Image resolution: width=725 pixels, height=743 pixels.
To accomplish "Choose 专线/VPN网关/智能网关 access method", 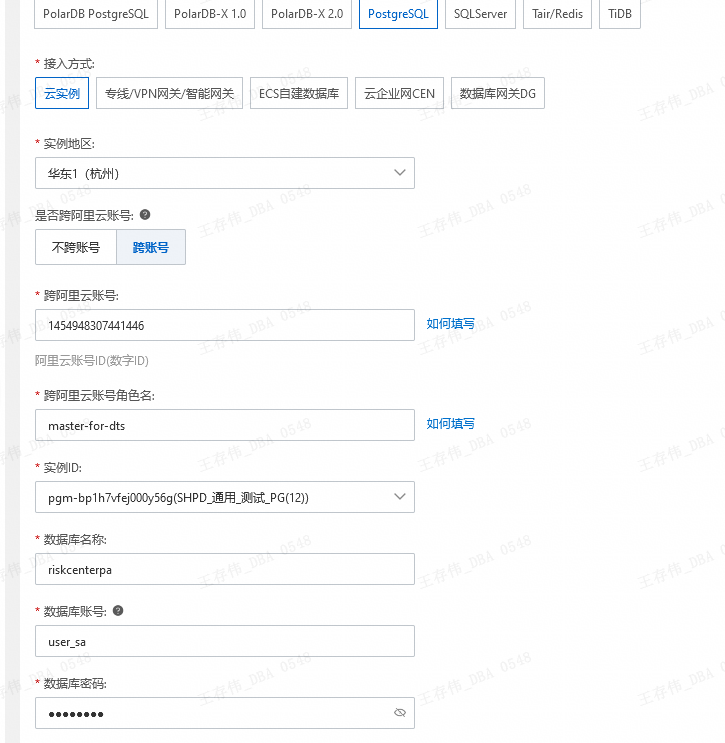I will tap(170, 94).
